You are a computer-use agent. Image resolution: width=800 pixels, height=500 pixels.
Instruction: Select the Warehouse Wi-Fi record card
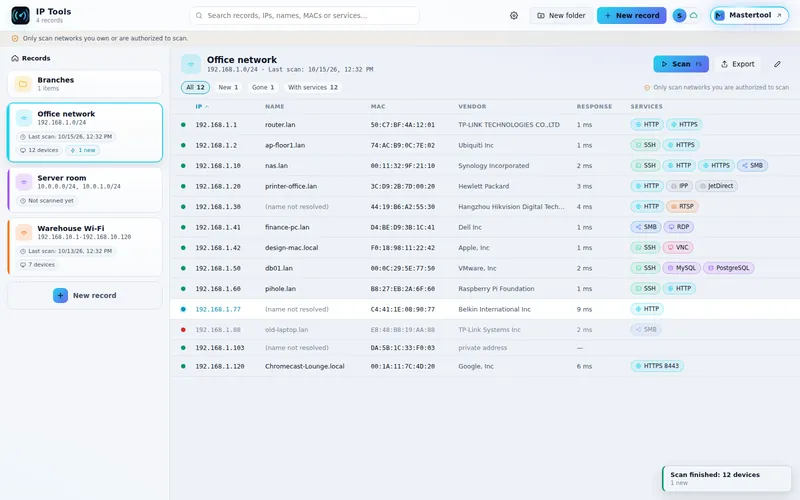click(85, 247)
